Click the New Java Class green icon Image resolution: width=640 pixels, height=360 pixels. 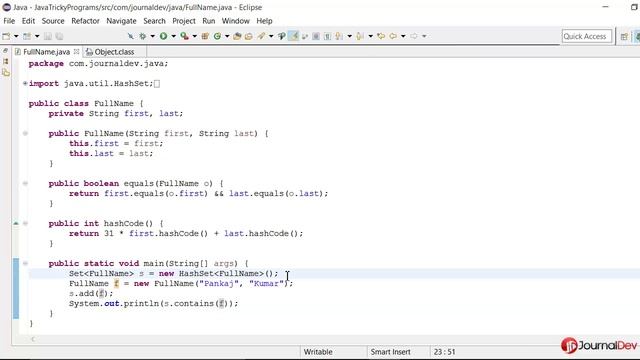[217, 36]
